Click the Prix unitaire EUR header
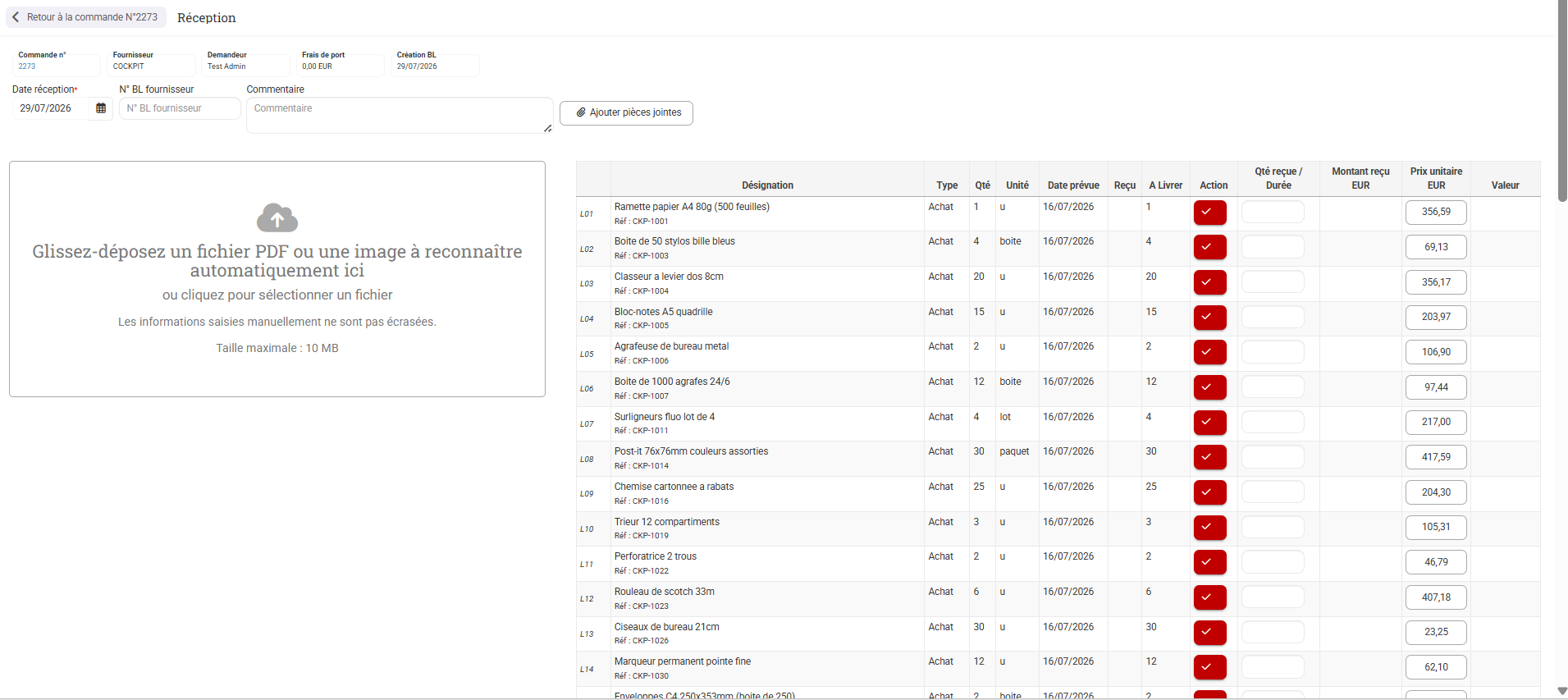The width and height of the screenshot is (1568, 700). pos(1436,178)
